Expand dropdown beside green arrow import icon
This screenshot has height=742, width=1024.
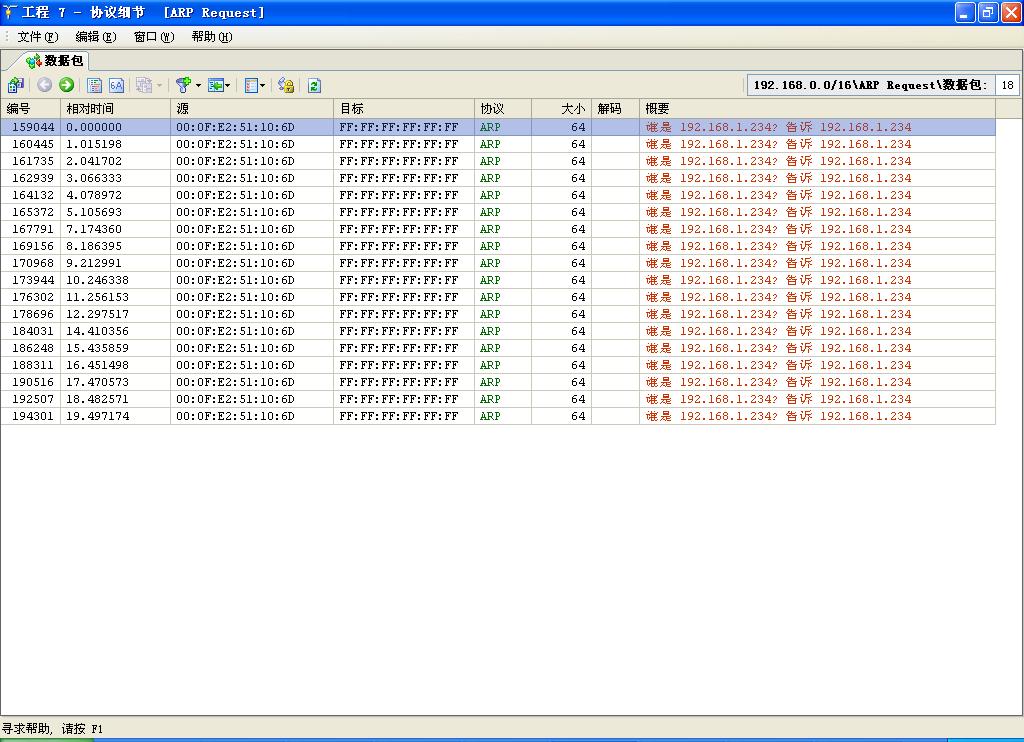click(x=229, y=86)
